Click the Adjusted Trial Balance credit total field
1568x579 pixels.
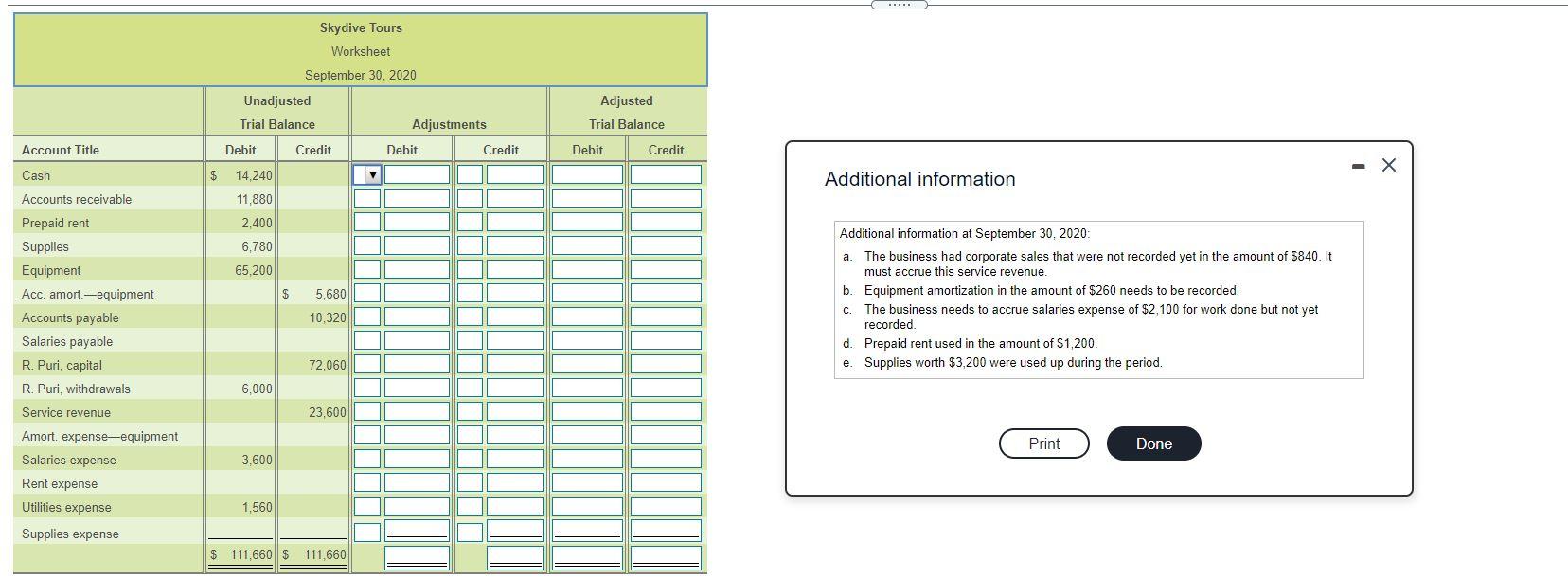click(666, 557)
